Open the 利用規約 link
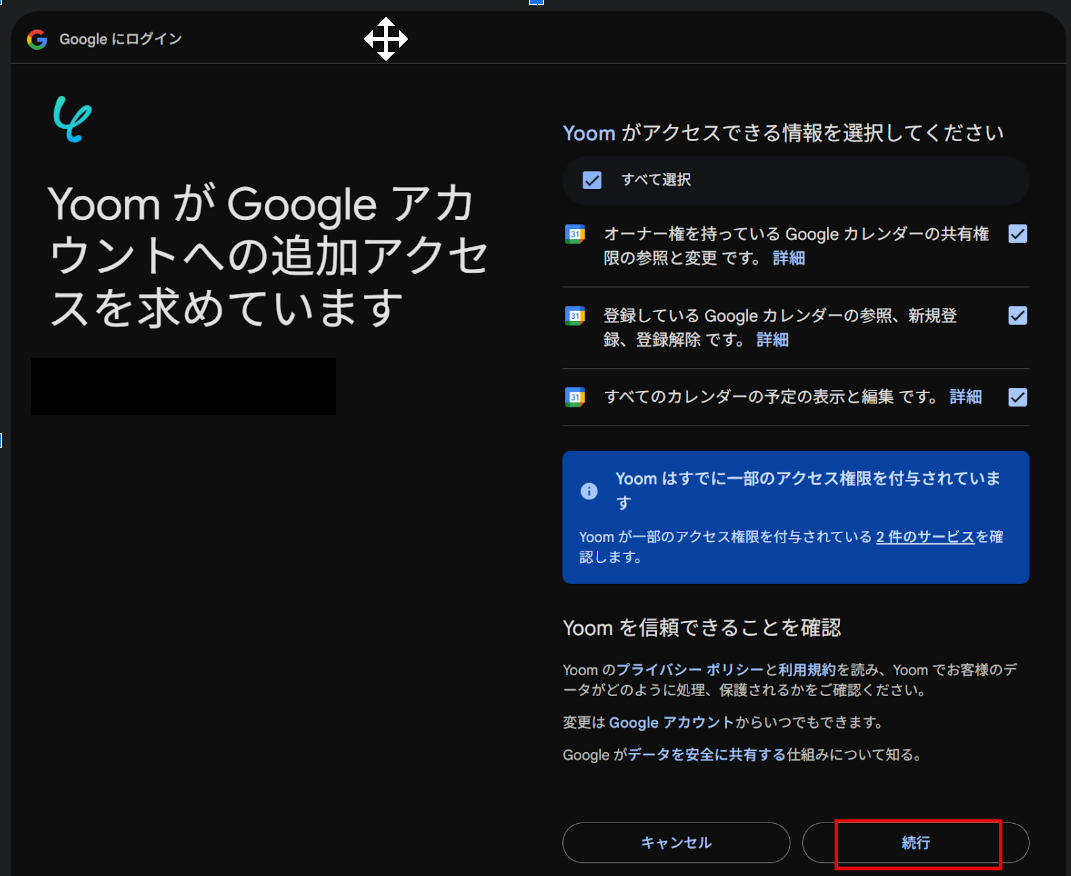Screen dimensions: 1071x876 807,670
